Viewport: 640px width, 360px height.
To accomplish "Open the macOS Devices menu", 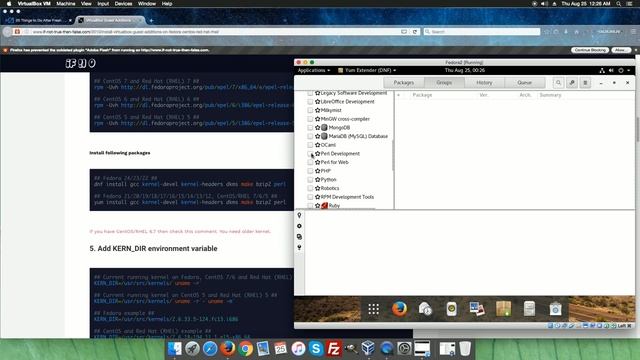I will (123, 4).
